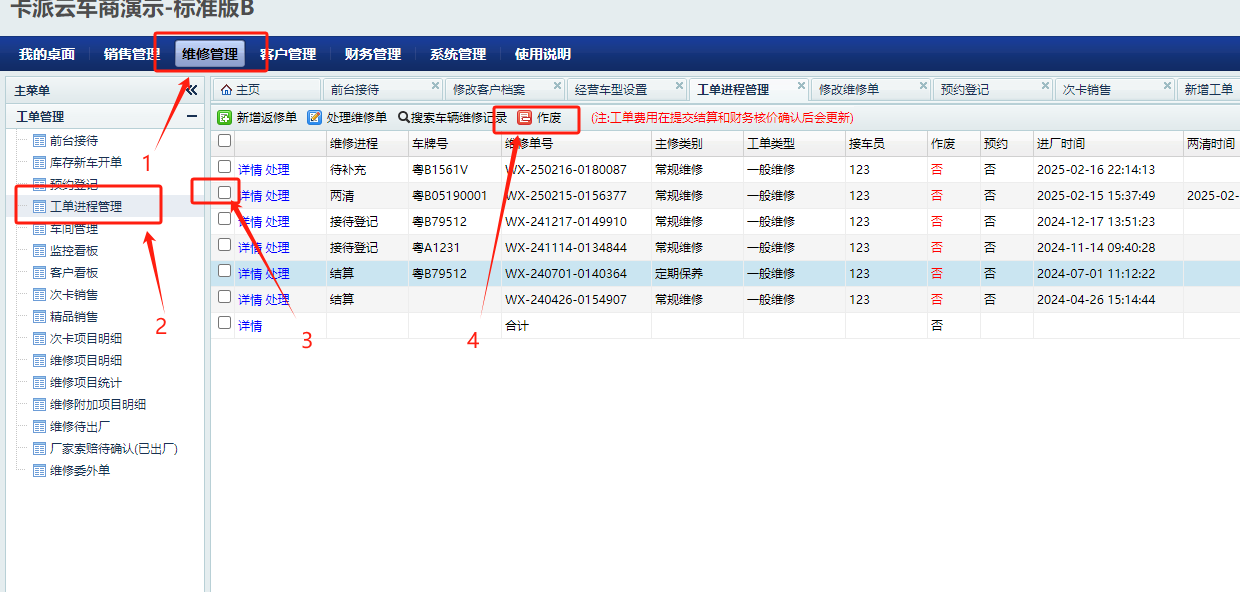The width and height of the screenshot is (1240, 592).
Task: Open 维修待出厂 in the sidebar
Action: [x=80, y=427]
